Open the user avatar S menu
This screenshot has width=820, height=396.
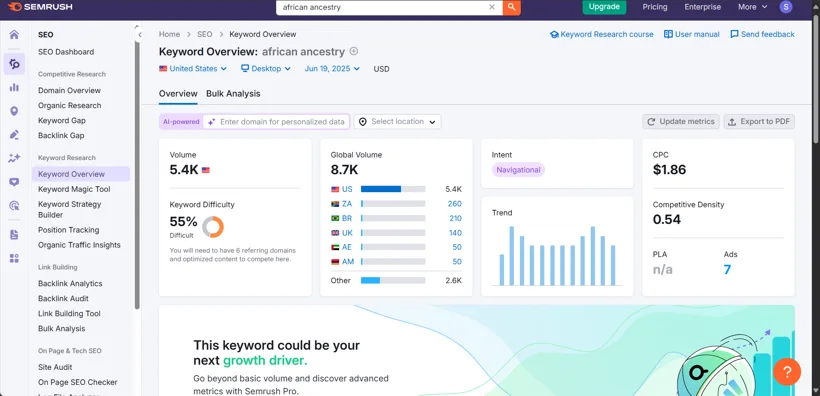(785, 7)
